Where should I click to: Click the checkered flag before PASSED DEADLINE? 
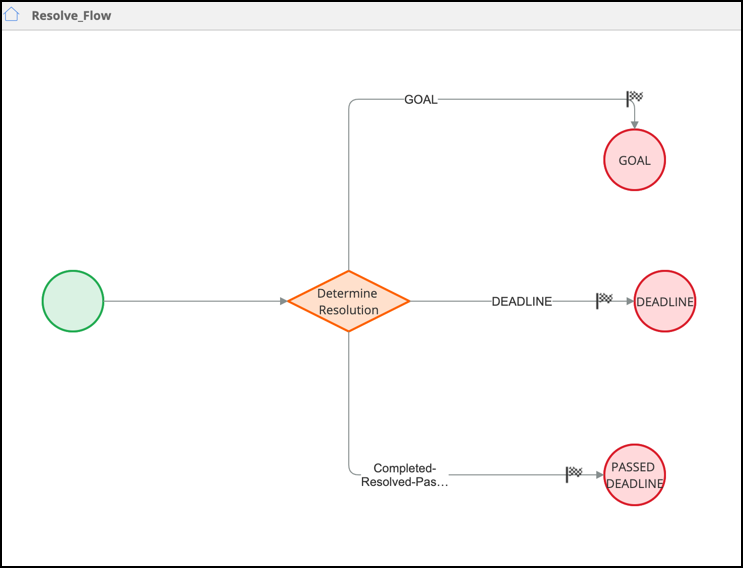pos(574,474)
